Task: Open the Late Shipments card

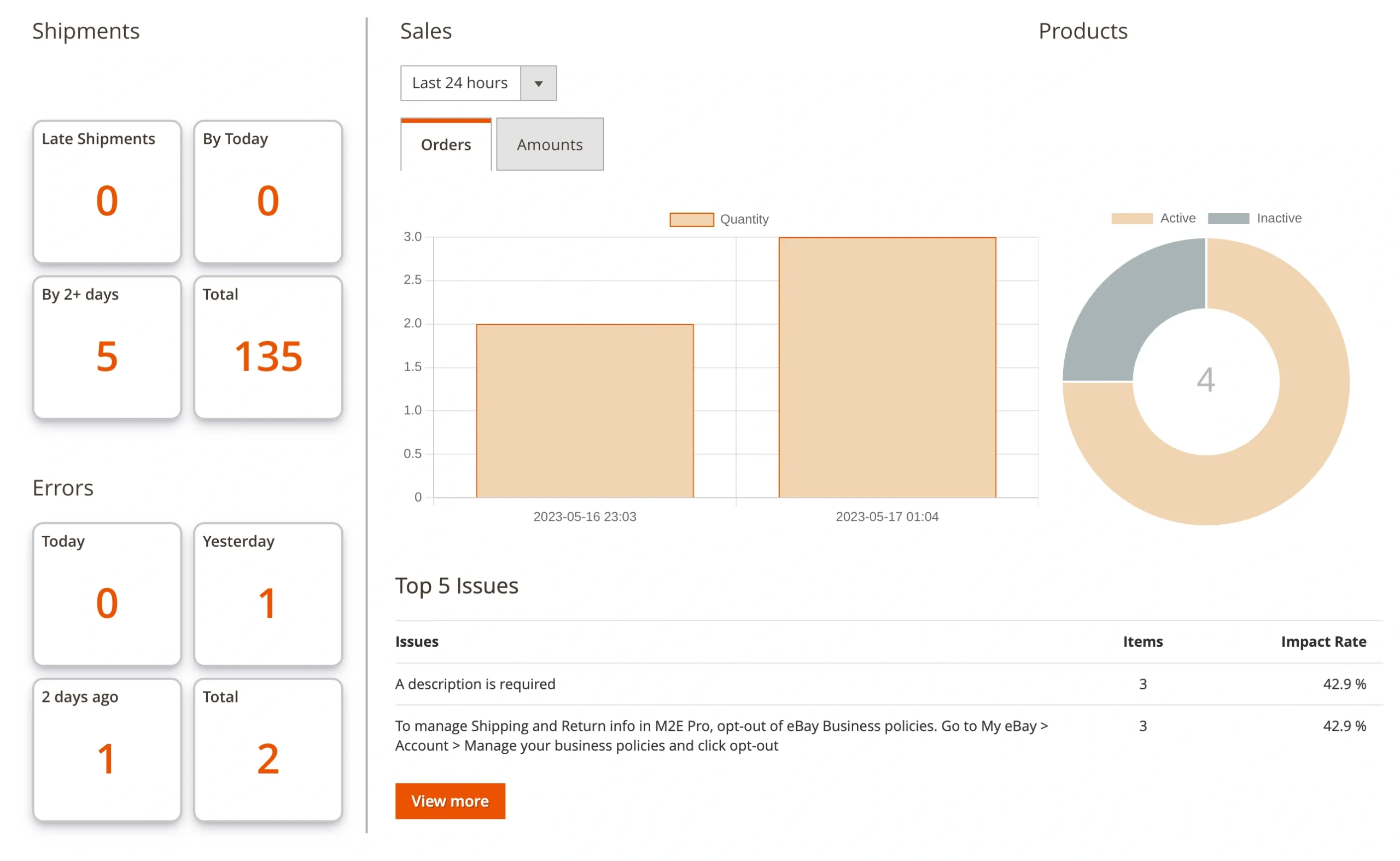Action: (x=107, y=191)
